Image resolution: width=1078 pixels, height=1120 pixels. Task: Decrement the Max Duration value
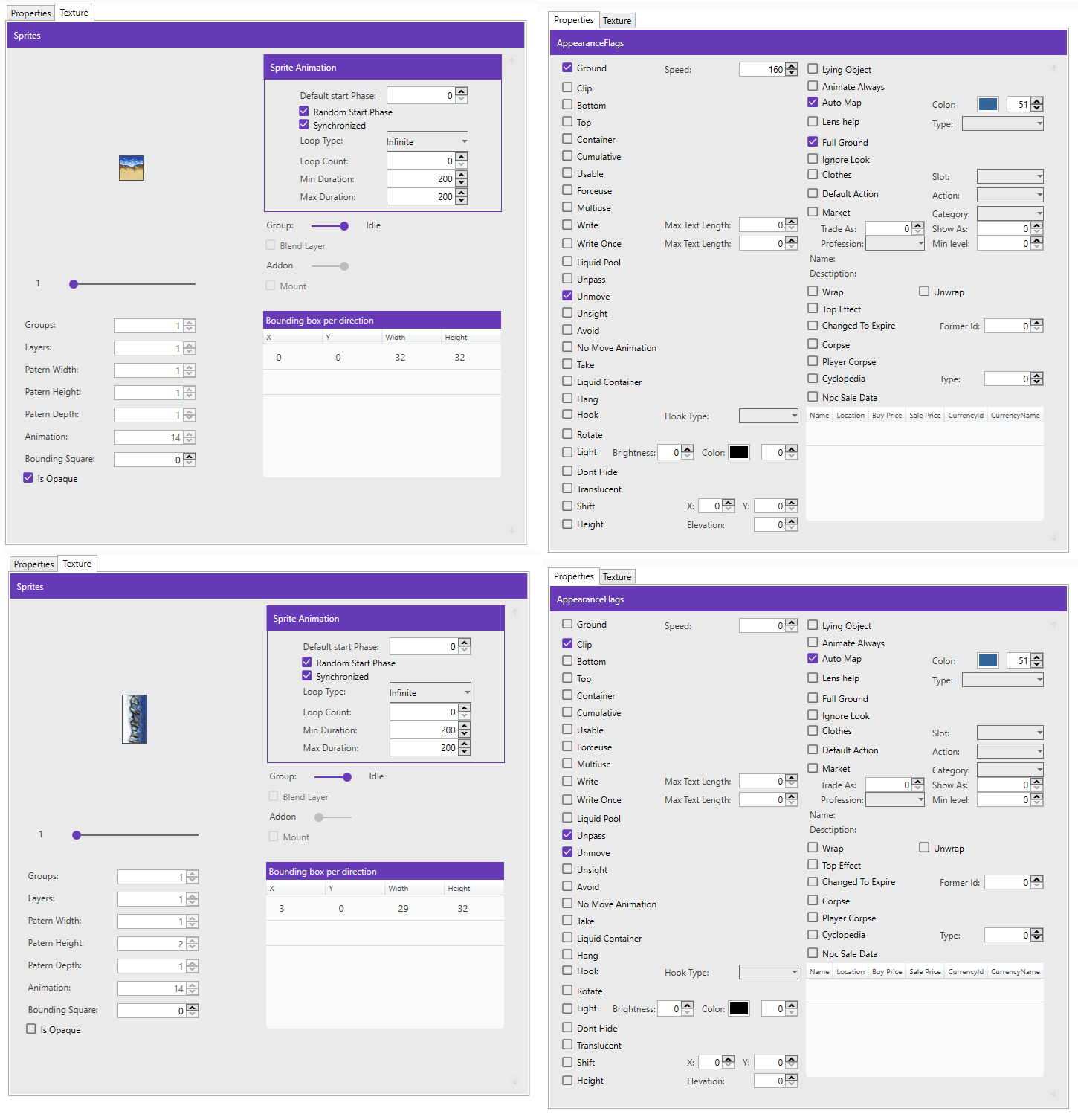pos(462,200)
